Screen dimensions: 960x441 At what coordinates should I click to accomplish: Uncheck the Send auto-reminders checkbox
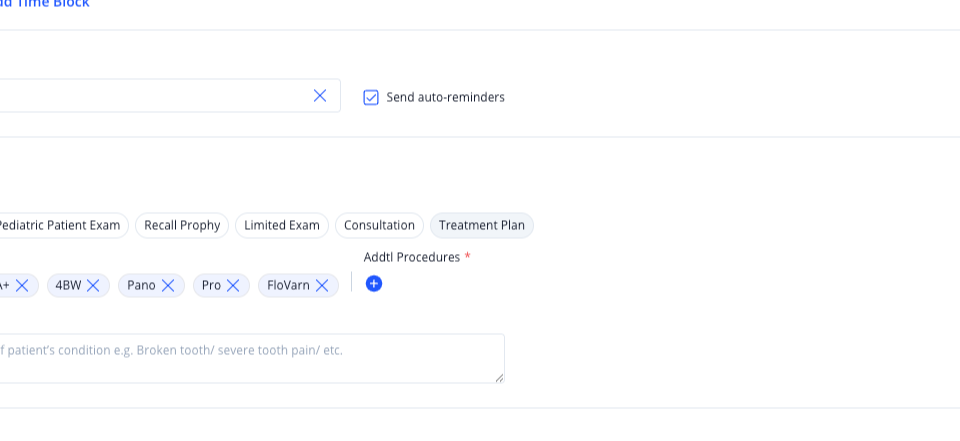(x=371, y=97)
